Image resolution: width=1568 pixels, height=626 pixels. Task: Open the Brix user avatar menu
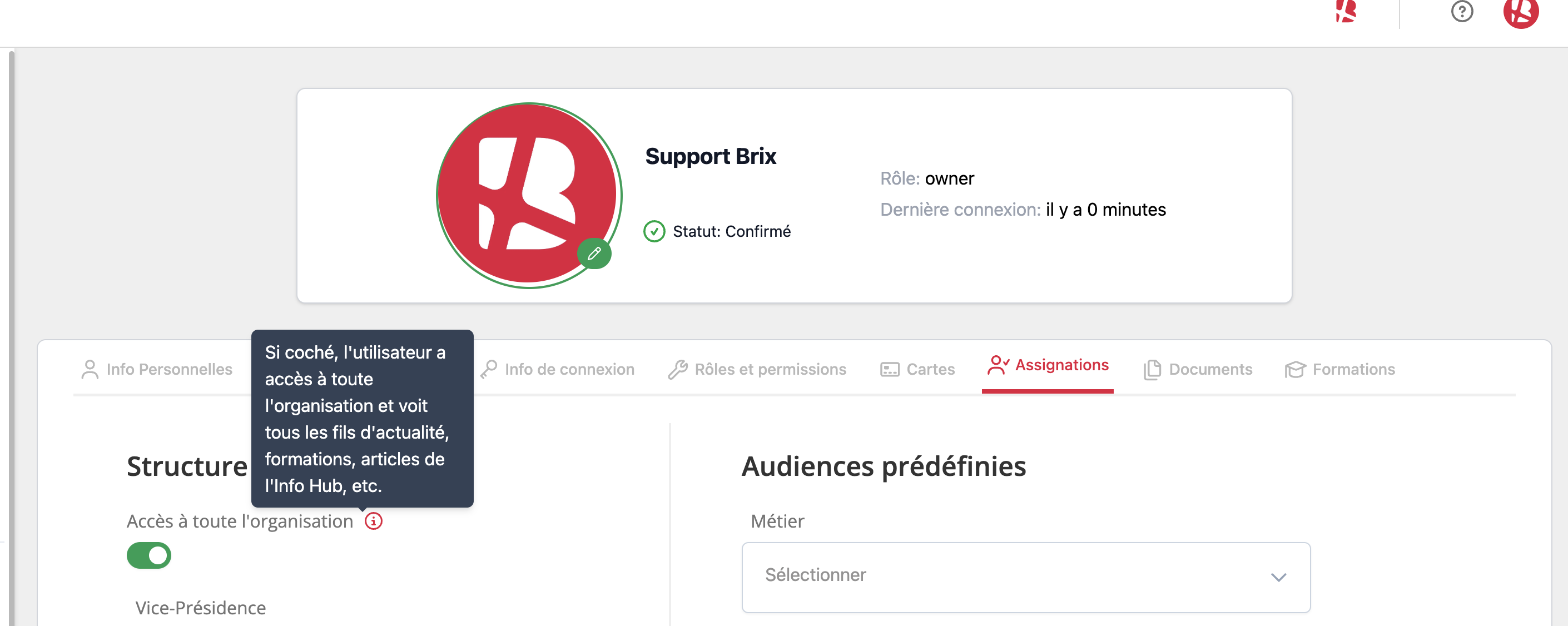[1521, 12]
